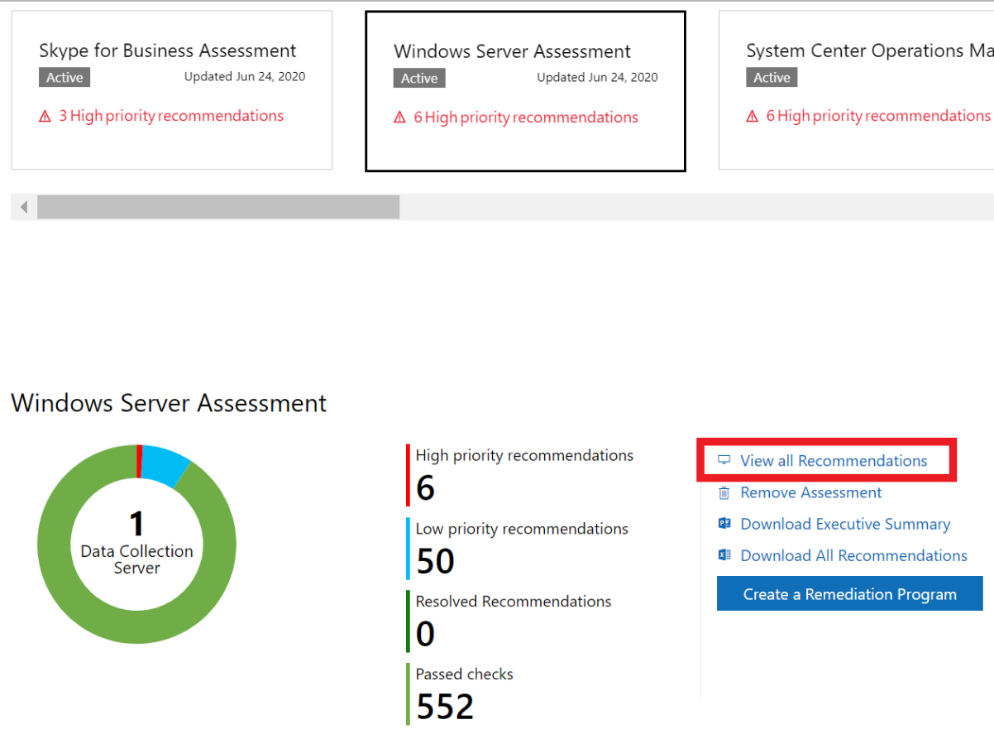Click the trash icon beside Remove Assessment
Screen dimensions: 994x734
[x=724, y=493]
